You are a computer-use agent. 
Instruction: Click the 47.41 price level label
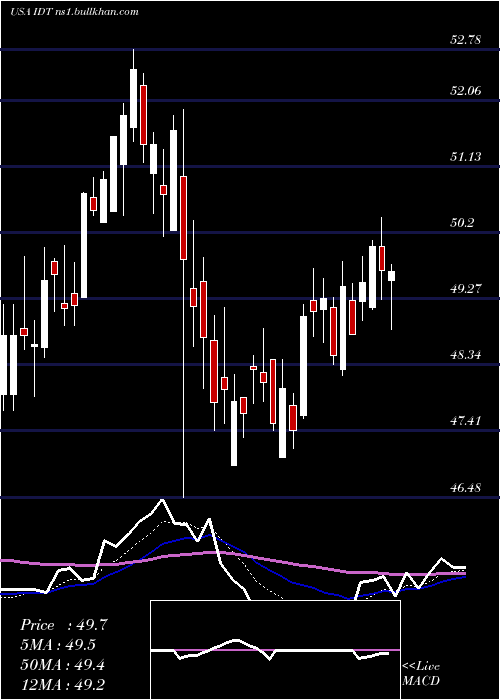coord(466,421)
